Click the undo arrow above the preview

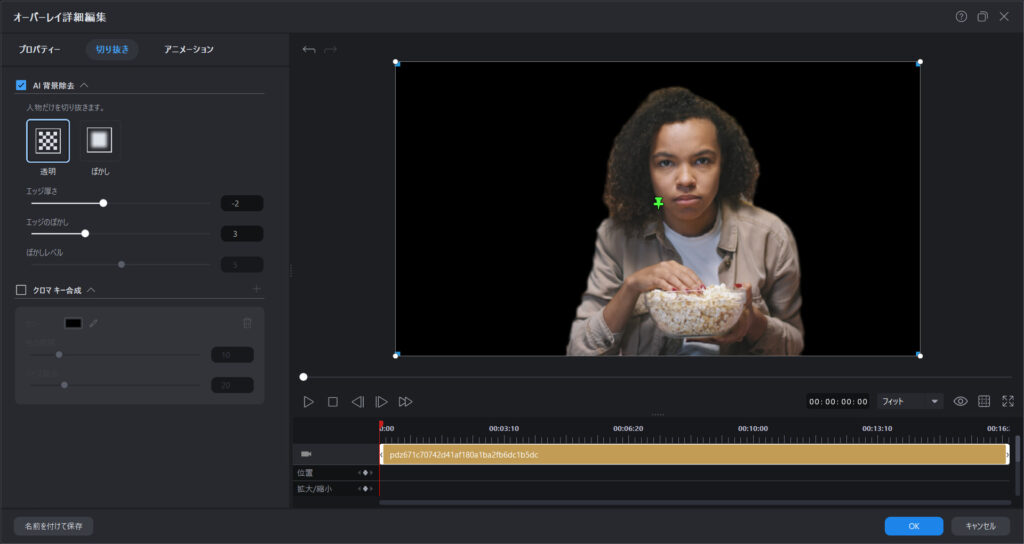(309, 49)
